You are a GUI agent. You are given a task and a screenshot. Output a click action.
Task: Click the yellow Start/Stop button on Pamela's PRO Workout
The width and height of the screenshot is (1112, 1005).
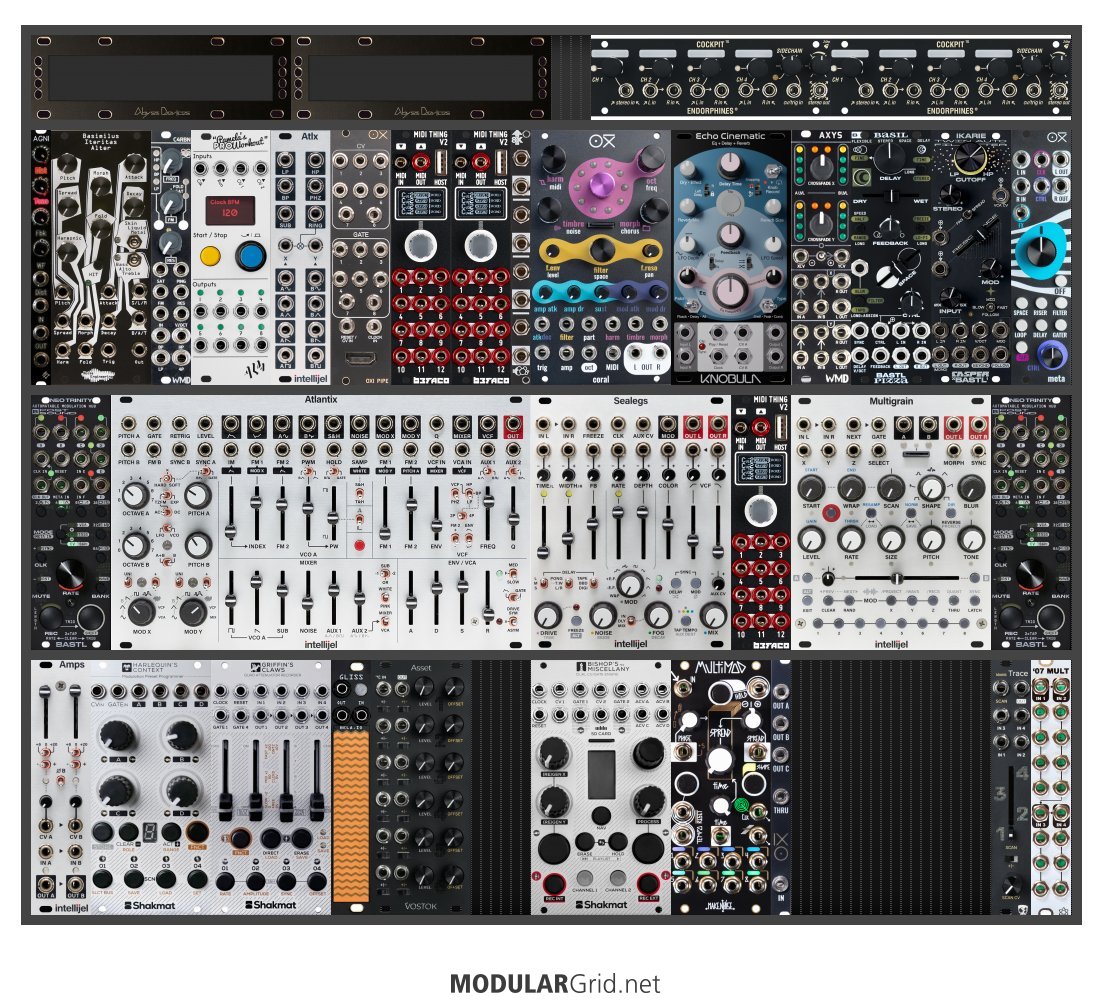pos(210,255)
